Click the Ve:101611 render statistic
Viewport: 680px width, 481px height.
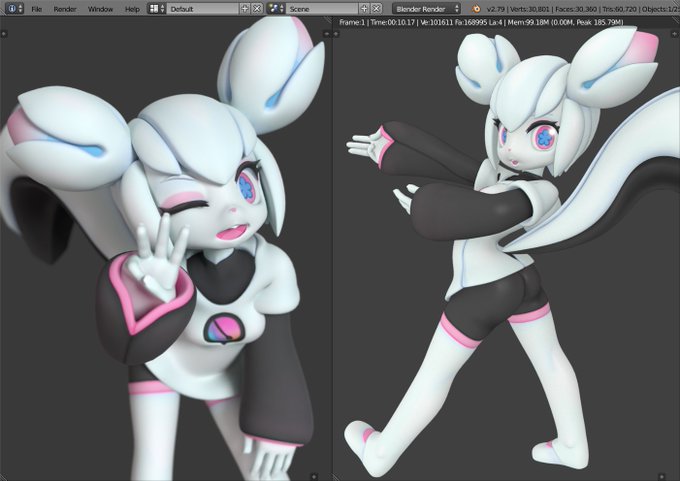click(x=436, y=22)
